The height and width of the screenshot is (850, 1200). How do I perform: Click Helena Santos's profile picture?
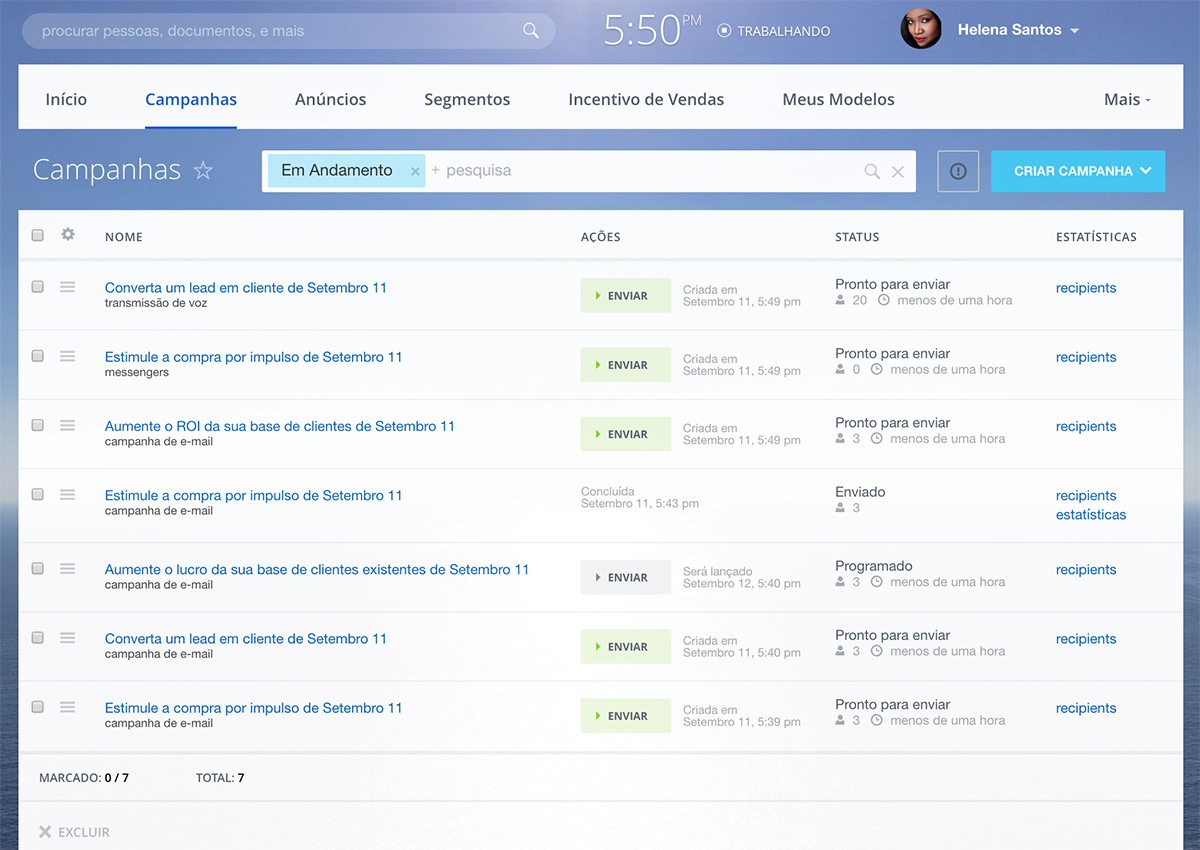click(921, 30)
